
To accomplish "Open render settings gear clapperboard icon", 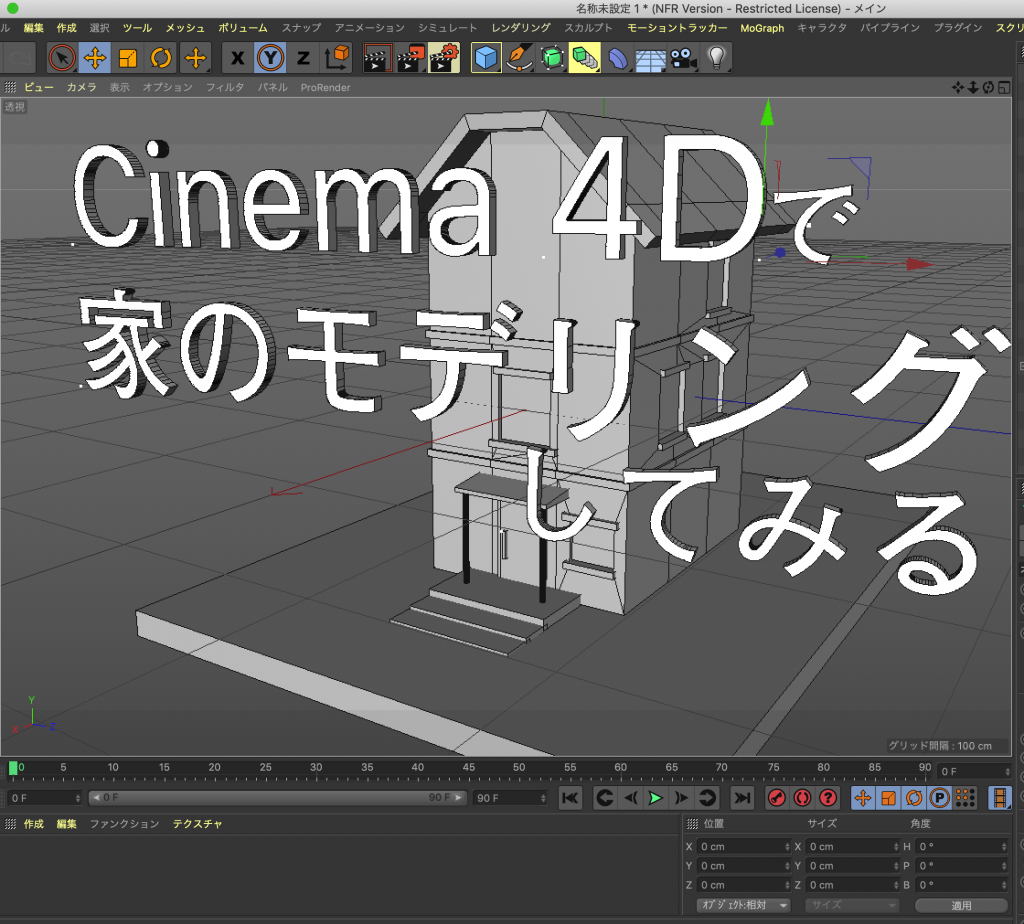I will click(x=444, y=58).
